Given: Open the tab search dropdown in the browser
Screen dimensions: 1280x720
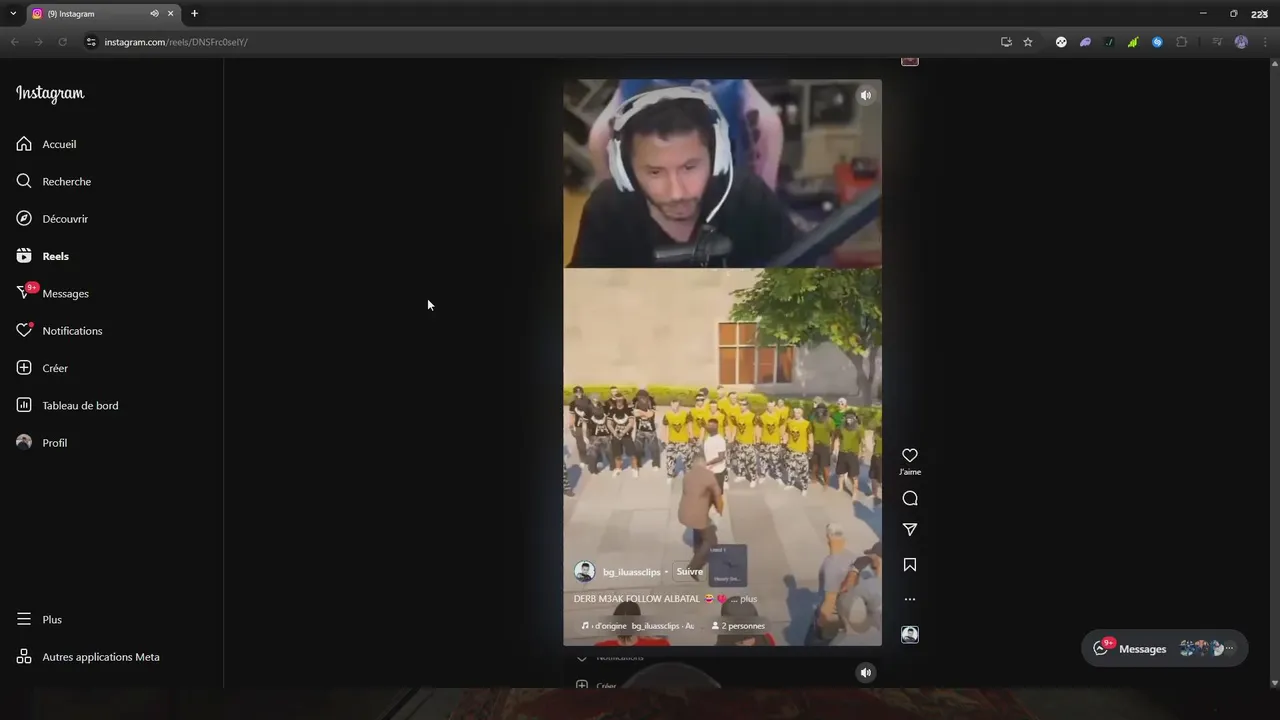Looking at the screenshot, I should pos(13,13).
